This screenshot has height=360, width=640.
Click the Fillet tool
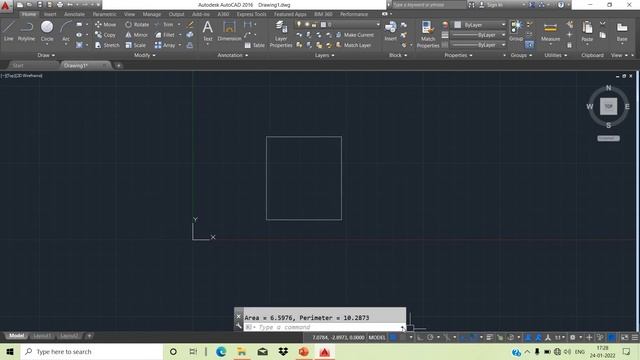coord(164,35)
